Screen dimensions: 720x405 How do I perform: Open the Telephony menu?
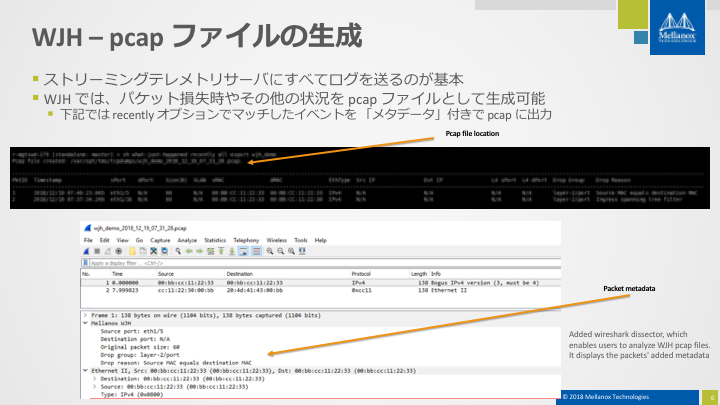point(246,240)
